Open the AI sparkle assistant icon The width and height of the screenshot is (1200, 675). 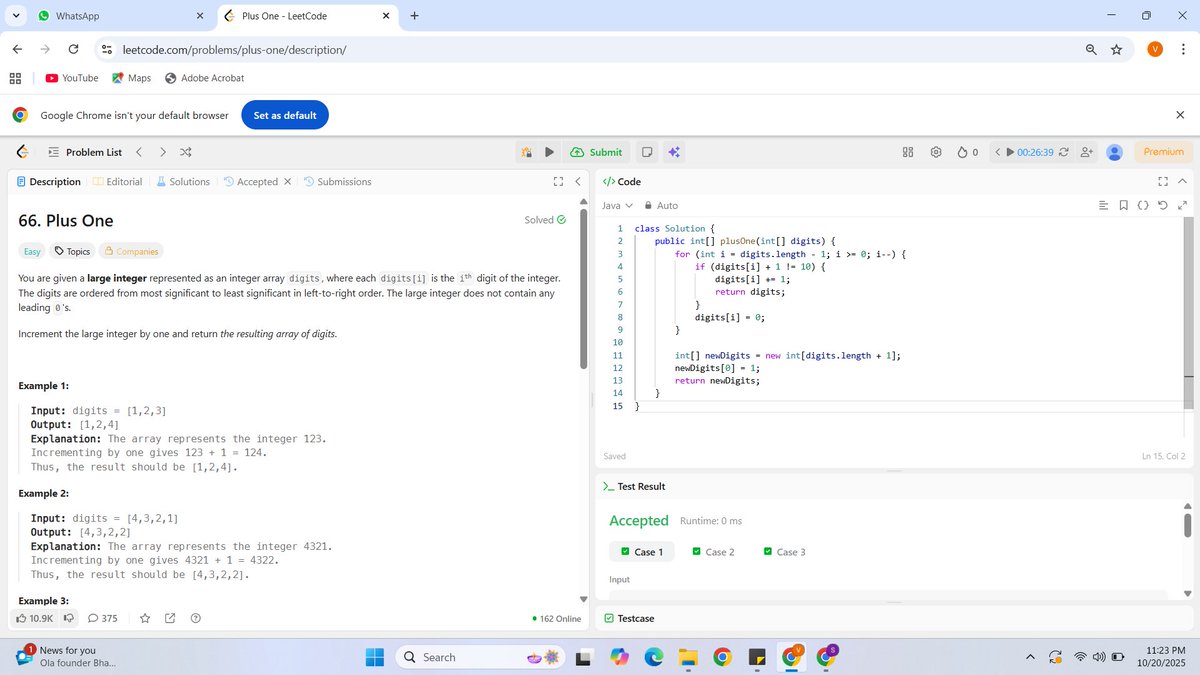pos(674,152)
